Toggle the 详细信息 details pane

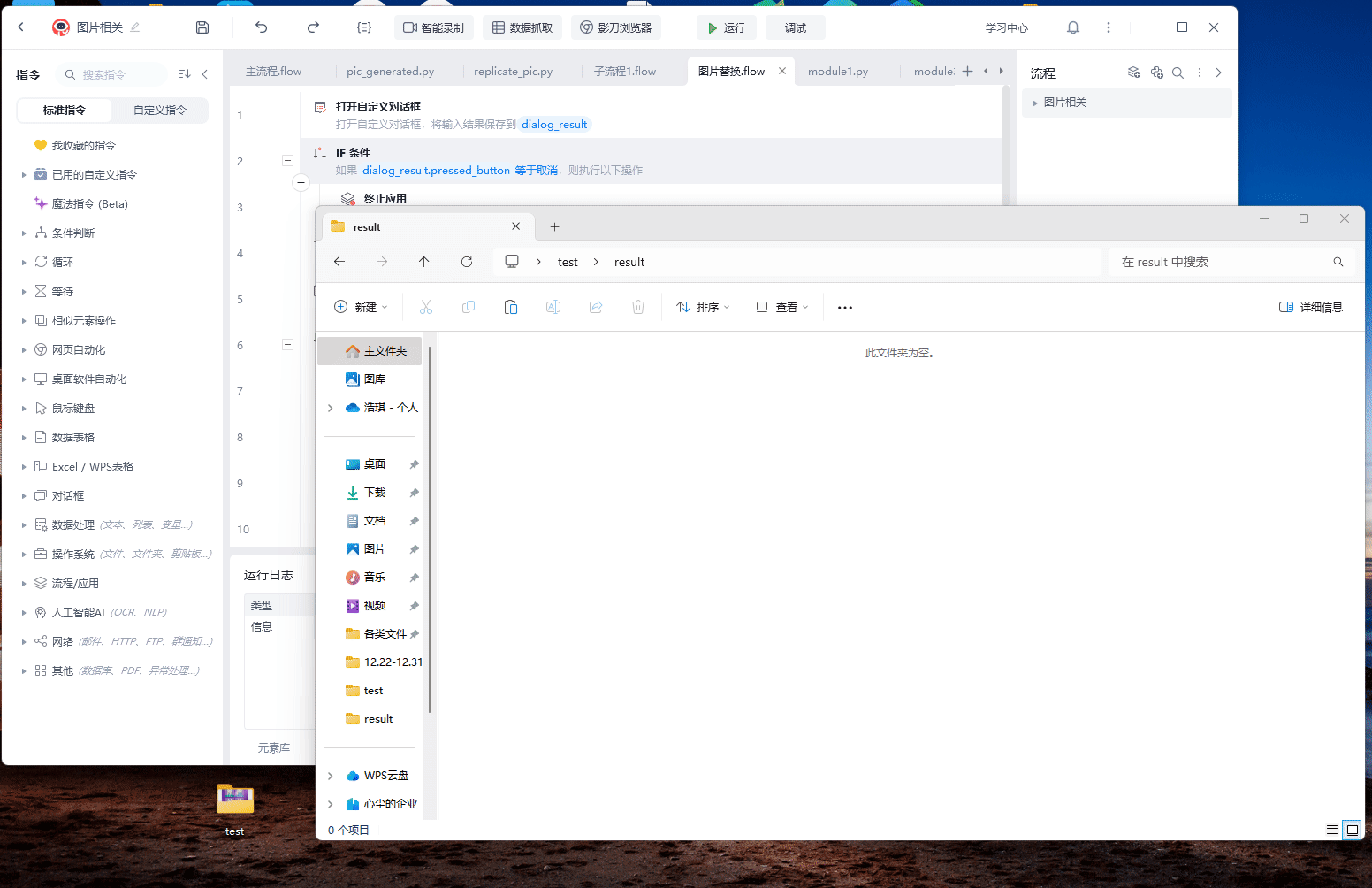(1310, 307)
